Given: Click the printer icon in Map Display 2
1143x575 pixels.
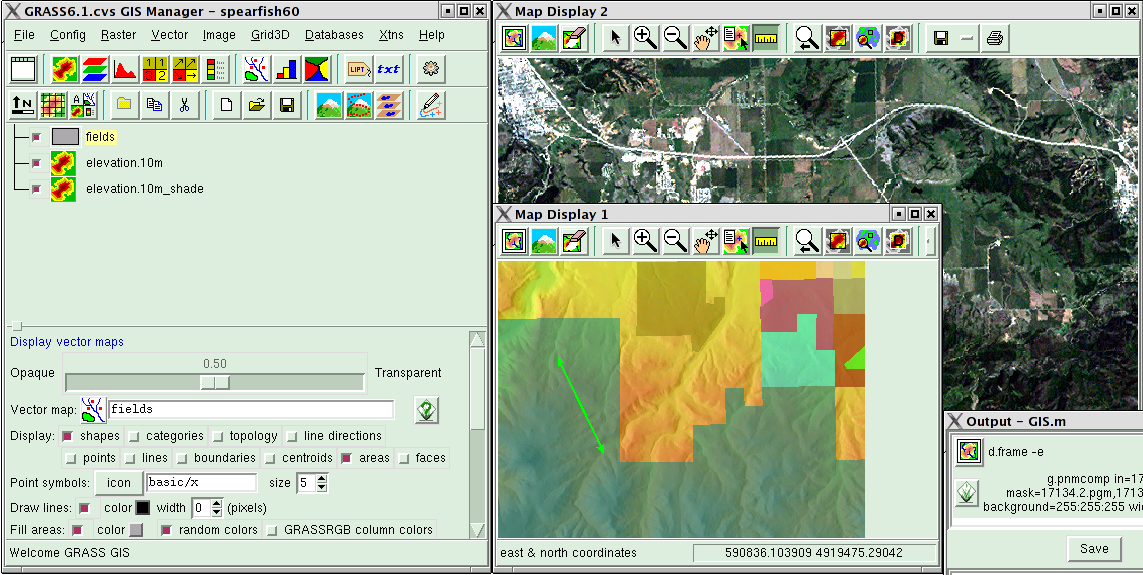Looking at the screenshot, I should click(x=995, y=38).
